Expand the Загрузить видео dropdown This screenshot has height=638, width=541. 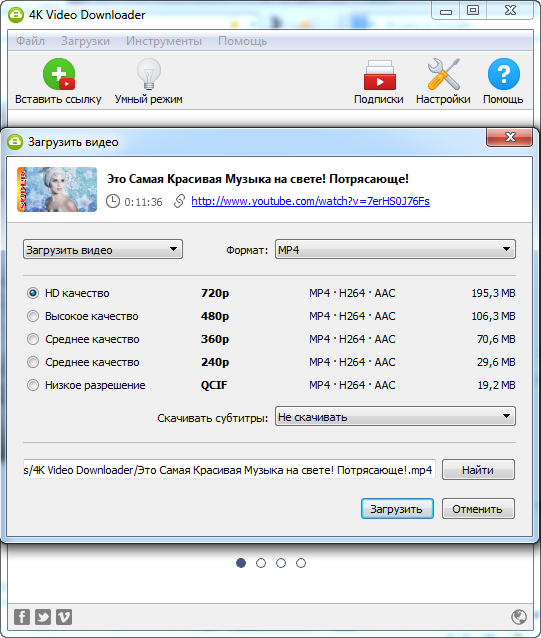[x=103, y=249]
